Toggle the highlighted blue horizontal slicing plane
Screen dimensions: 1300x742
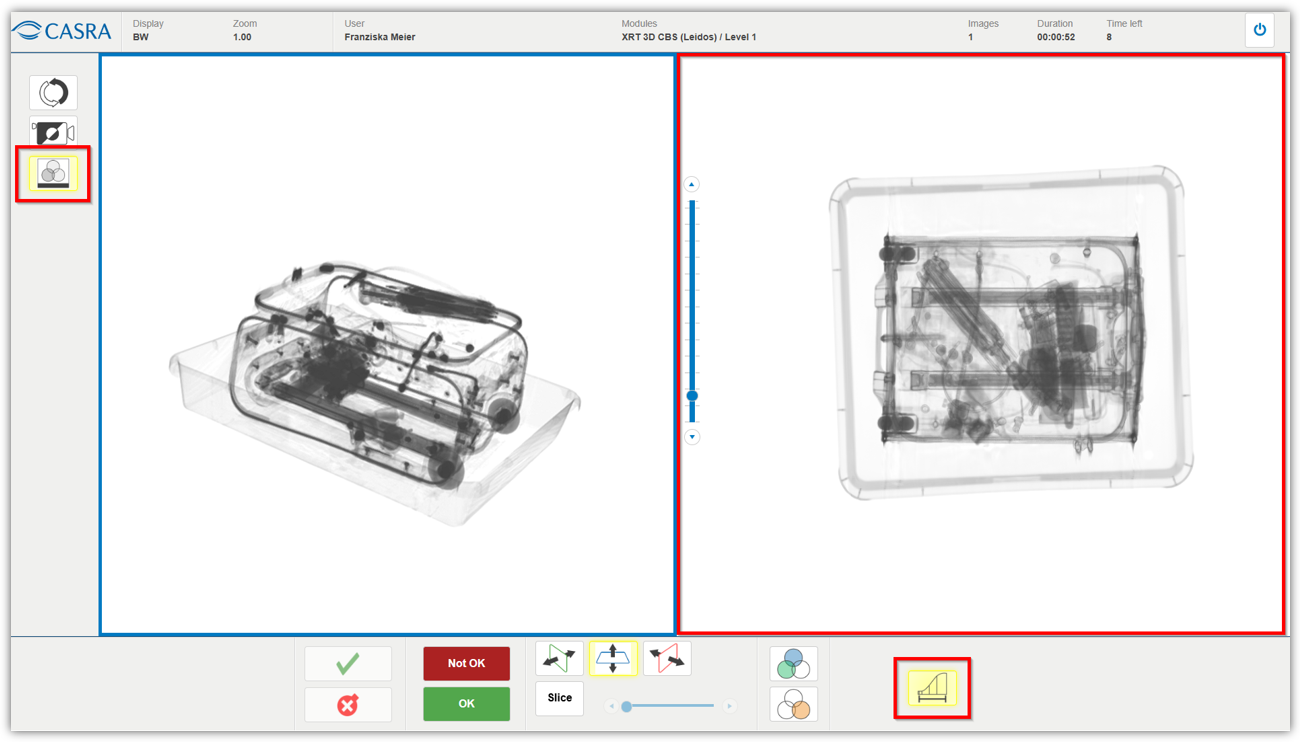tap(613, 658)
